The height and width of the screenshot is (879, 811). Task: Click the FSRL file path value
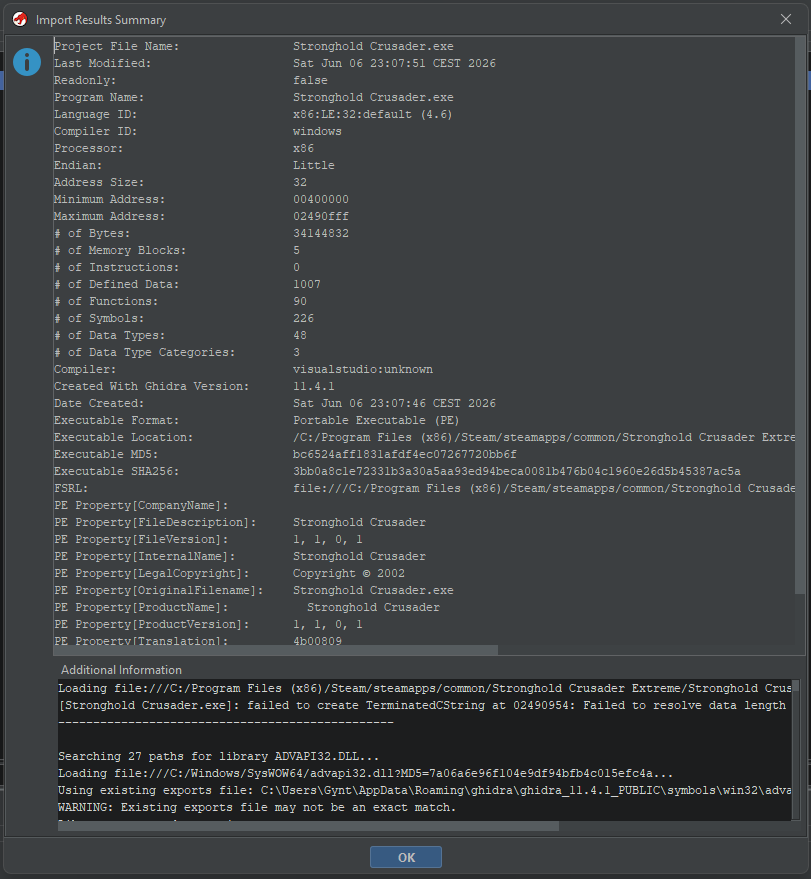(x=544, y=488)
